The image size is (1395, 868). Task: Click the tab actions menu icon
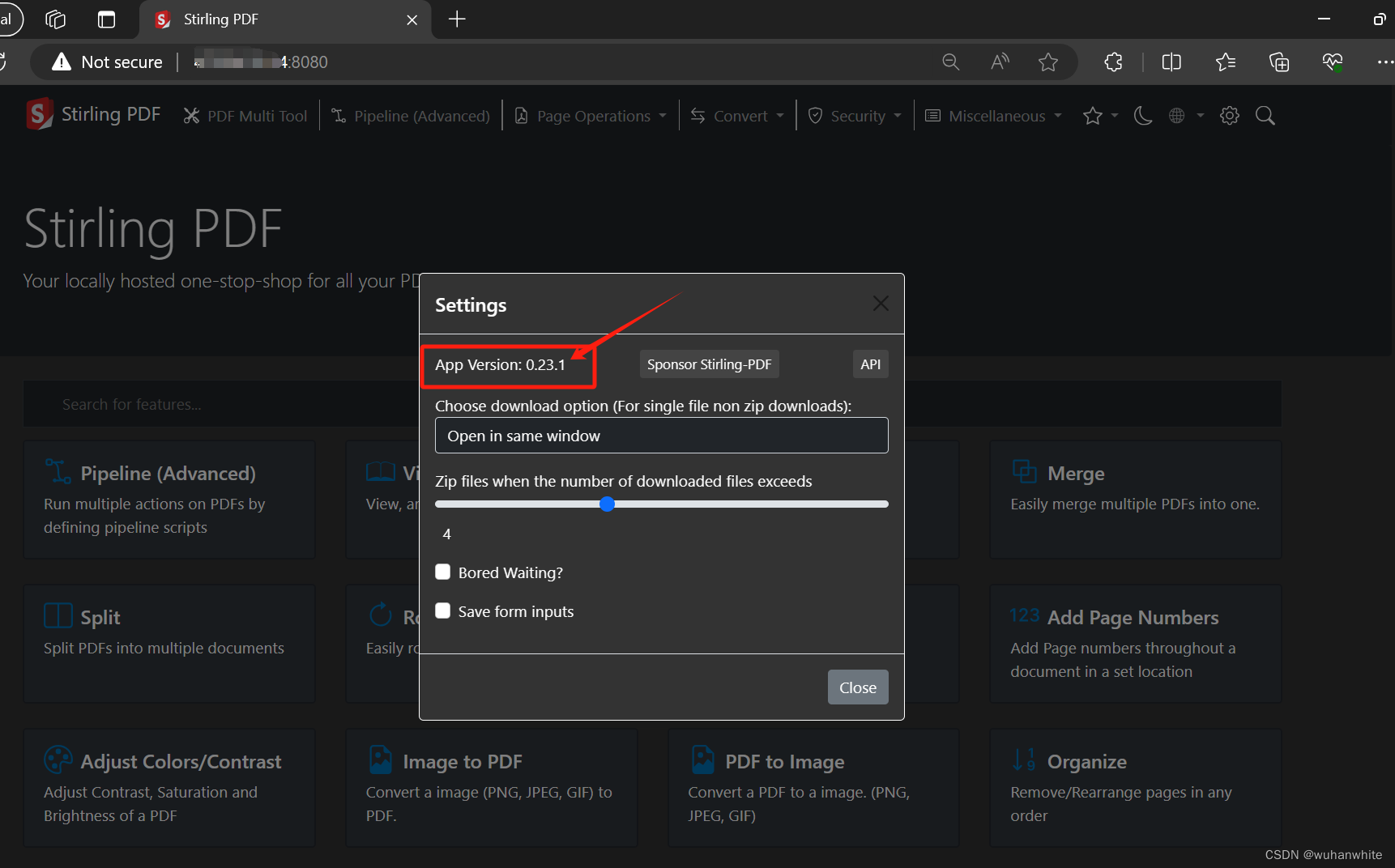click(106, 19)
